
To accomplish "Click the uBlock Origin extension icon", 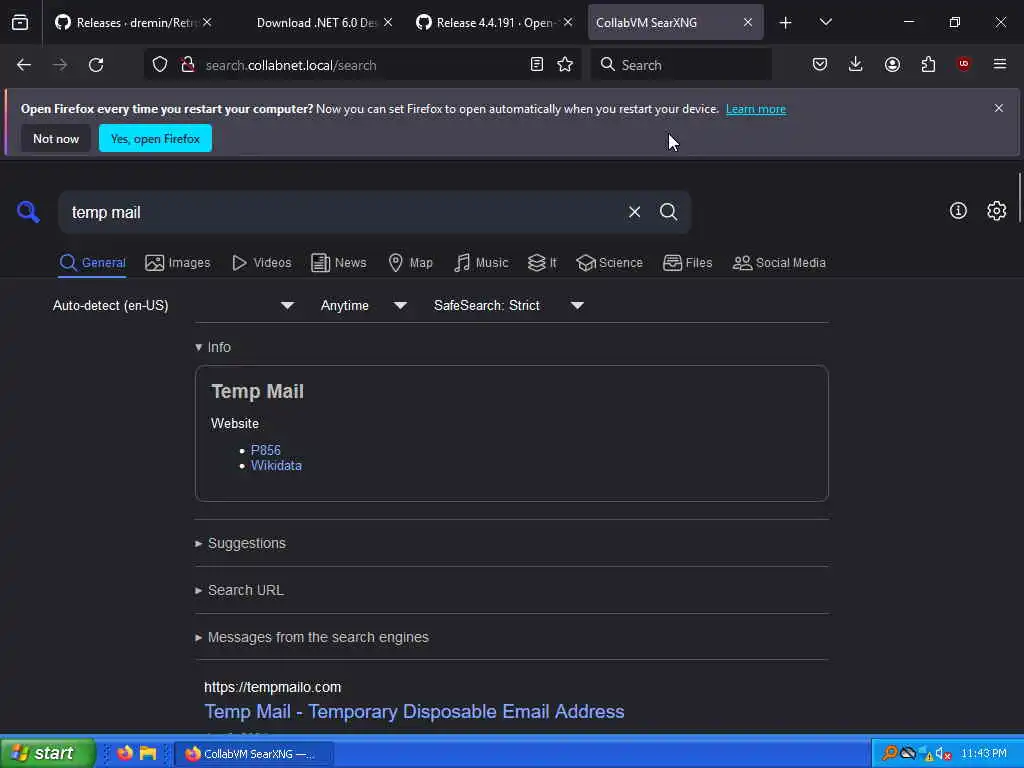I will click(x=963, y=64).
